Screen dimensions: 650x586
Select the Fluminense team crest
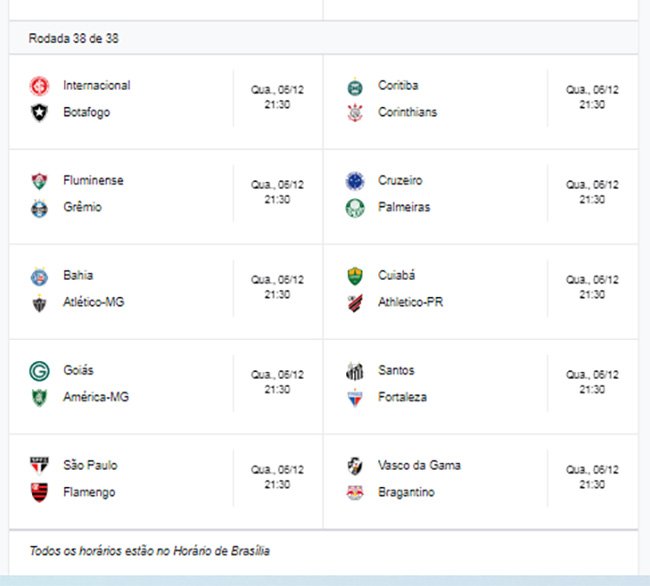click(39, 181)
